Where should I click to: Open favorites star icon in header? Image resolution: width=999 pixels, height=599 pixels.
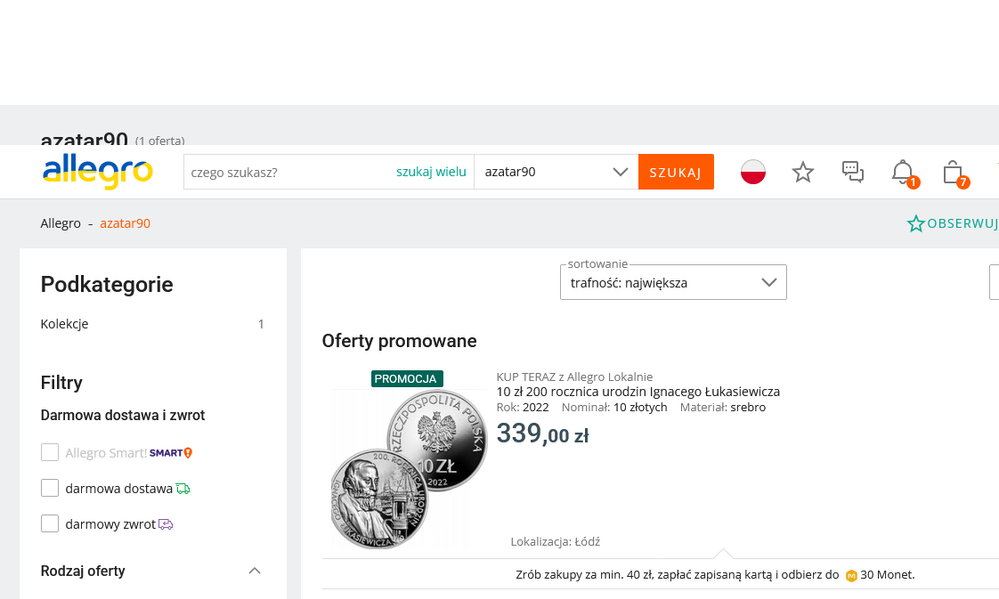pos(803,172)
